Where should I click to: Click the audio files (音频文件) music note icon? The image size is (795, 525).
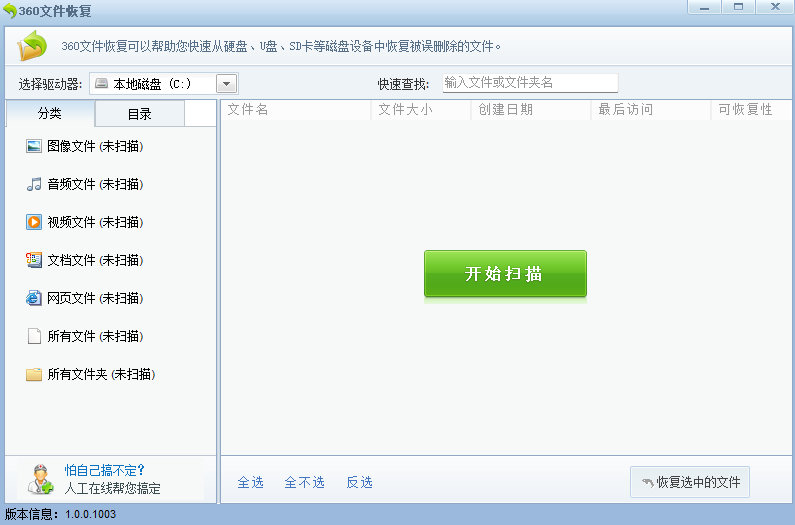coord(34,184)
